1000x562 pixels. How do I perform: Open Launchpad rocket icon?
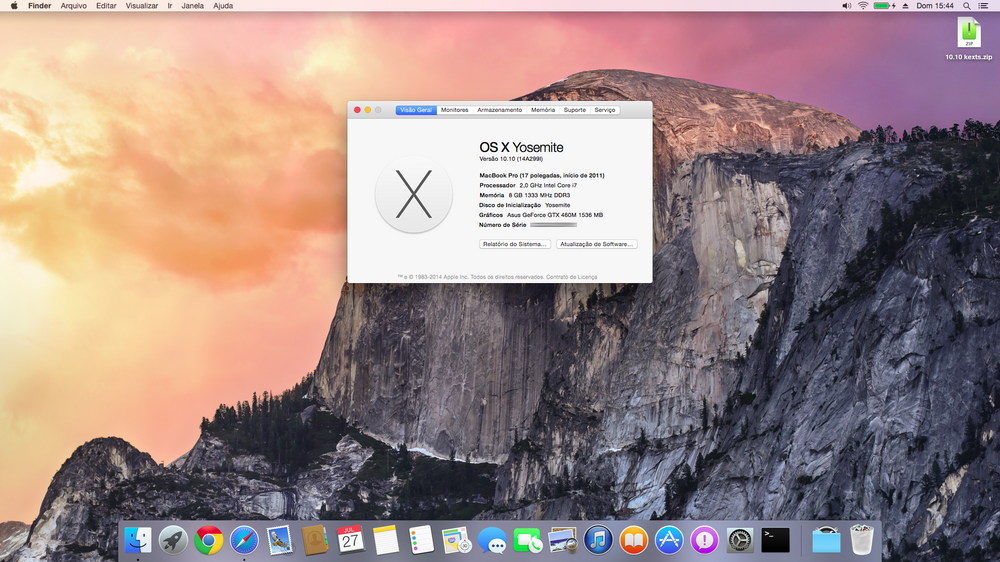coord(173,541)
